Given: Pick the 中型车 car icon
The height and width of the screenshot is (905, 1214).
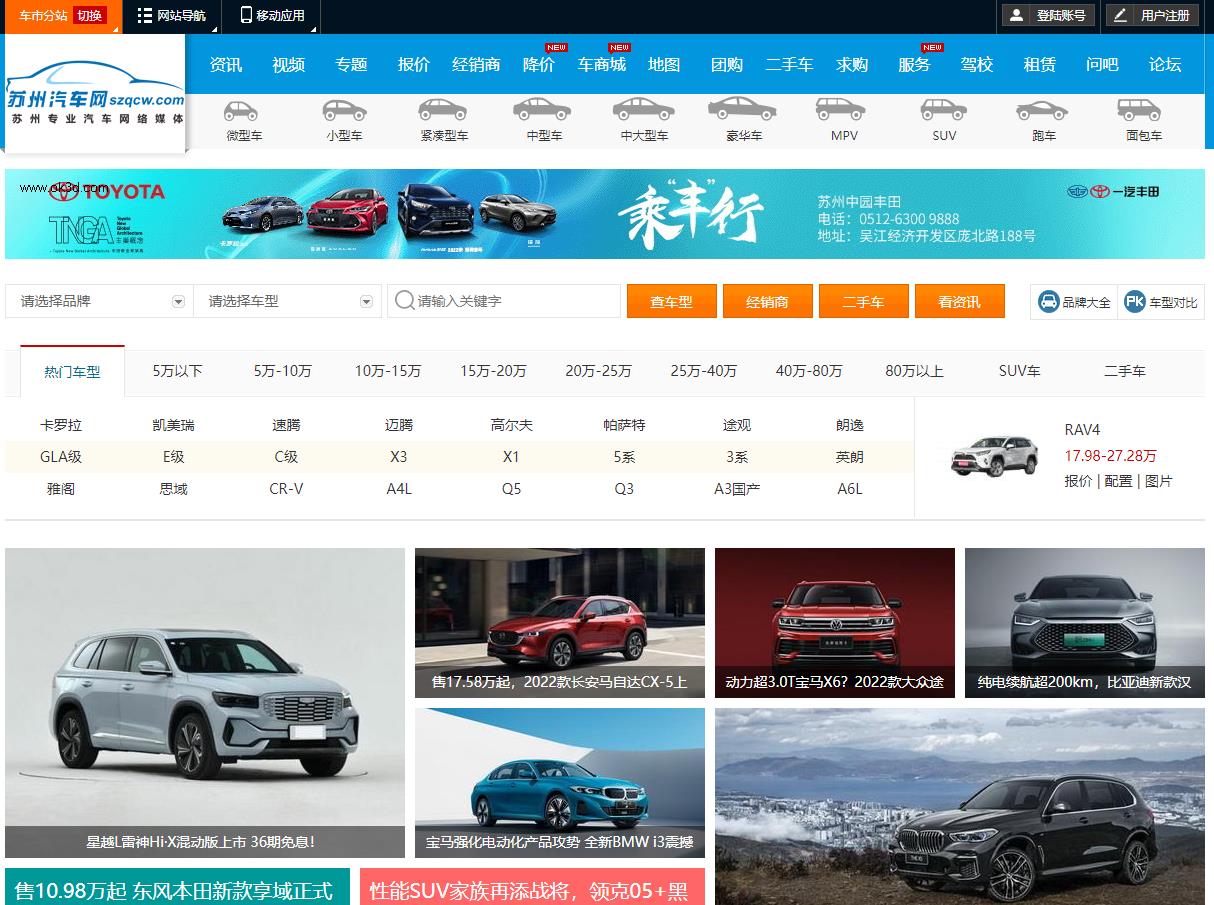Looking at the screenshot, I should pos(543,110).
